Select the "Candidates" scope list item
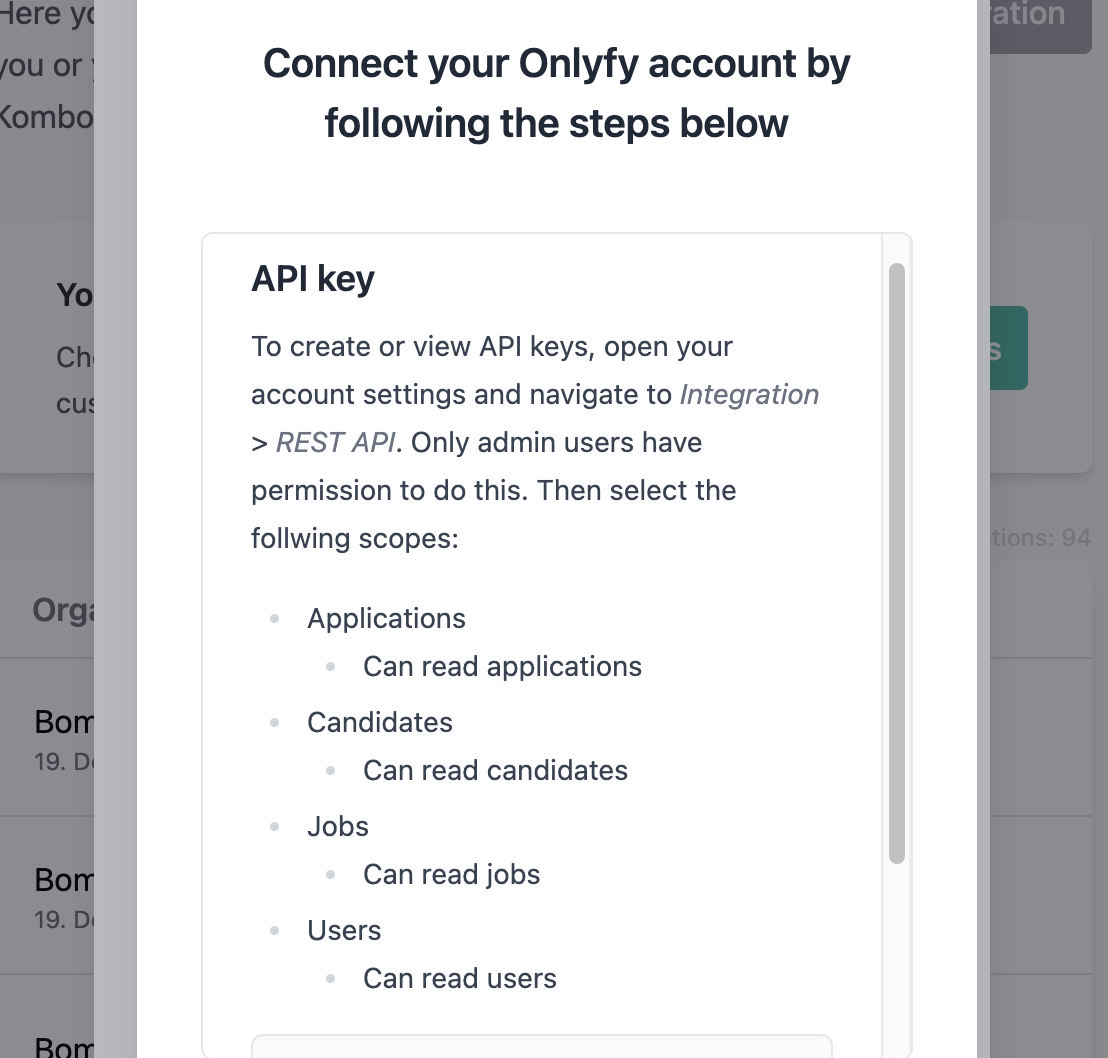Viewport: 1108px width, 1058px height. click(380, 722)
